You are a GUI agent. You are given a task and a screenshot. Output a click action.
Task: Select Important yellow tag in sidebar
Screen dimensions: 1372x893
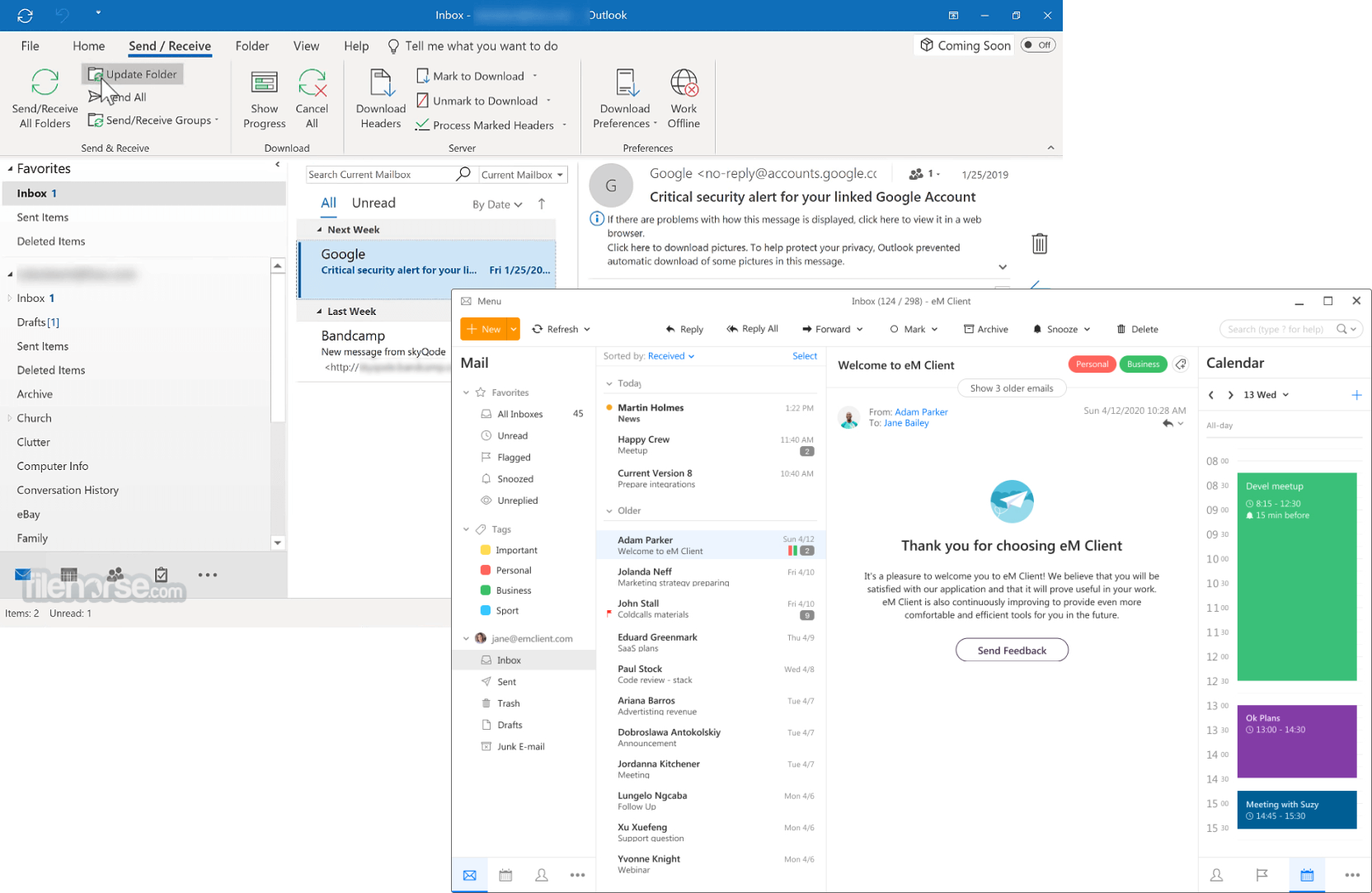(508, 550)
